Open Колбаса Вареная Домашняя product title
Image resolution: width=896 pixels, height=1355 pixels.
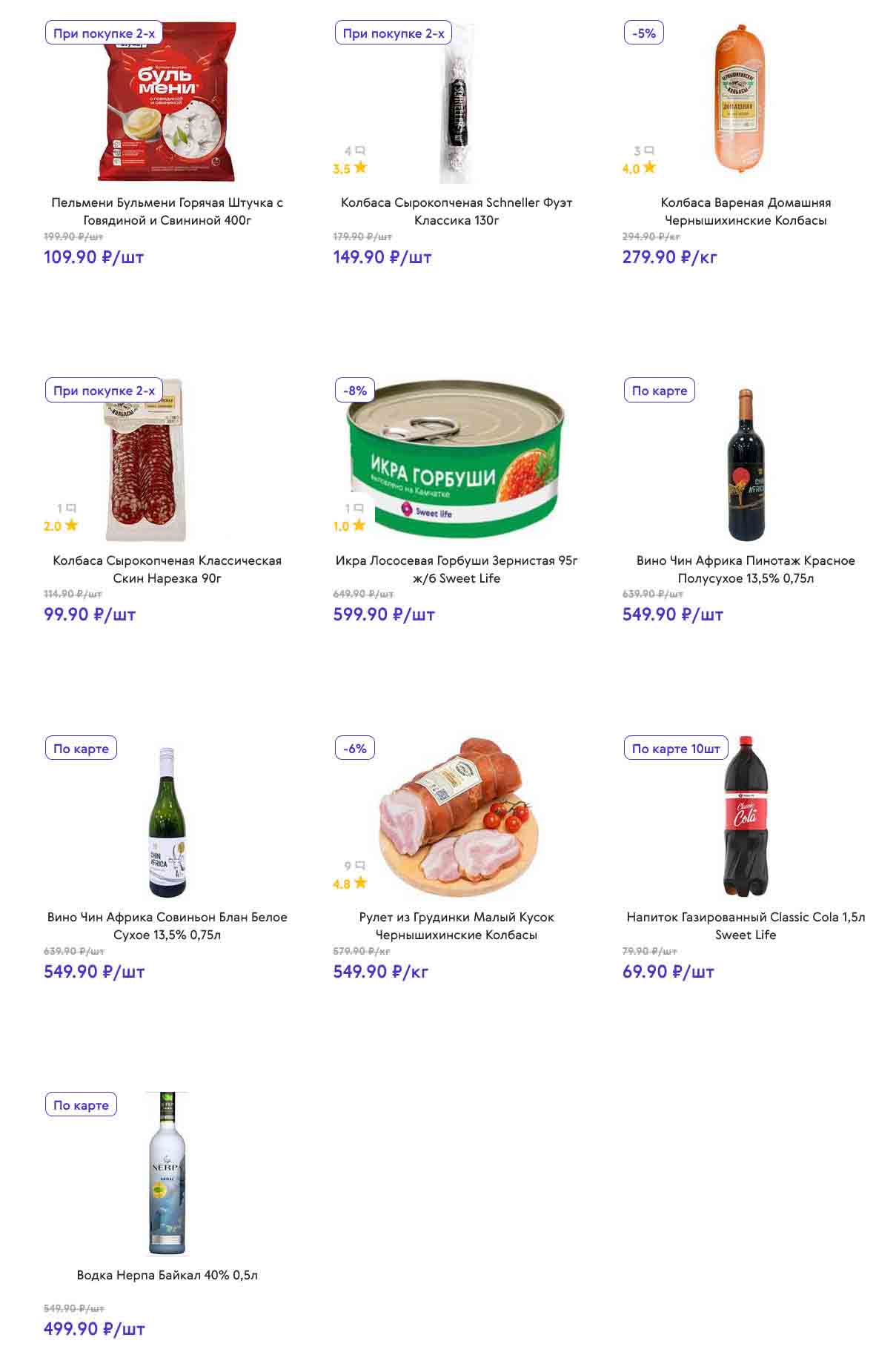click(x=746, y=211)
